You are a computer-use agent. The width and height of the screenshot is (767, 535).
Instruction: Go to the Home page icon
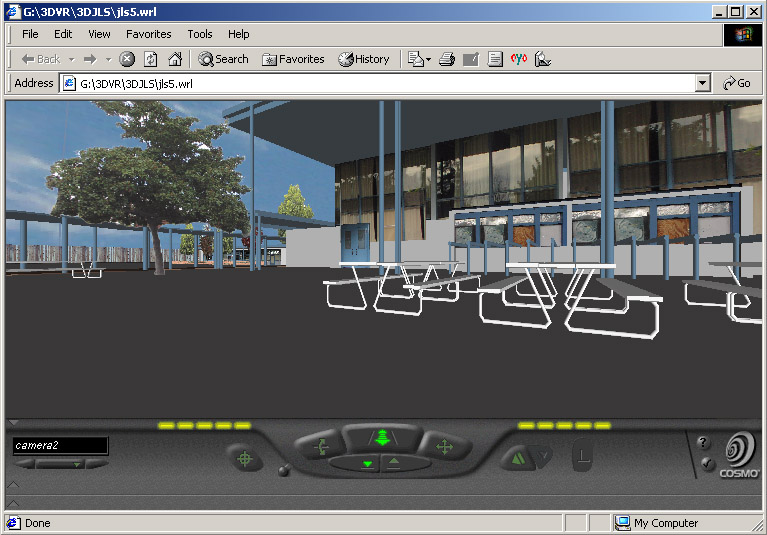(175, 59)
